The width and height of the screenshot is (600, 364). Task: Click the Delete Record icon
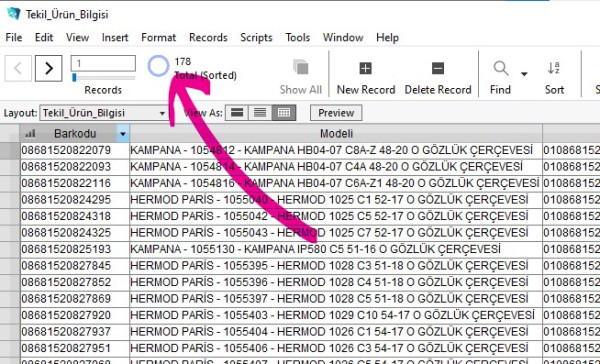pos(438,68)
